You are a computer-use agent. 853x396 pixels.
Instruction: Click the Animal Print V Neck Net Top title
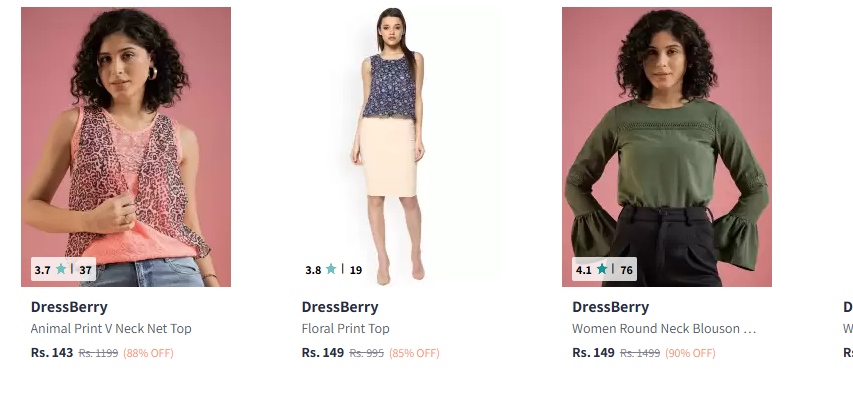point(111,329)
